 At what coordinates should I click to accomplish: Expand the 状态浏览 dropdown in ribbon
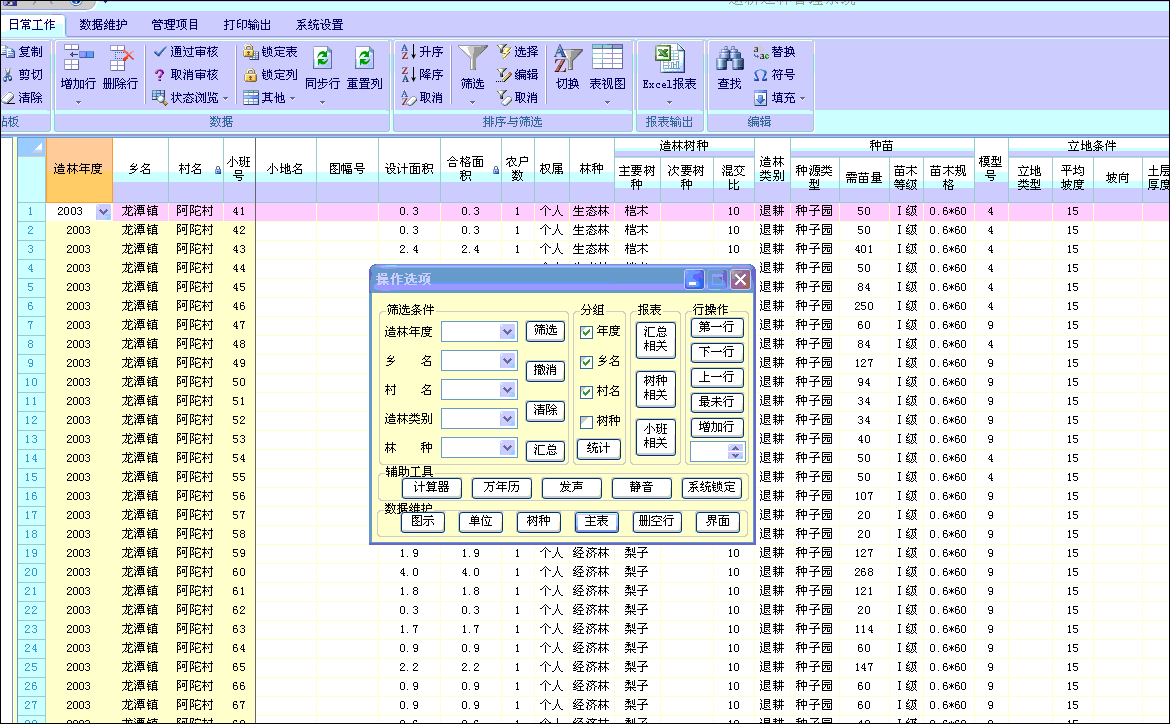(225, 99)
